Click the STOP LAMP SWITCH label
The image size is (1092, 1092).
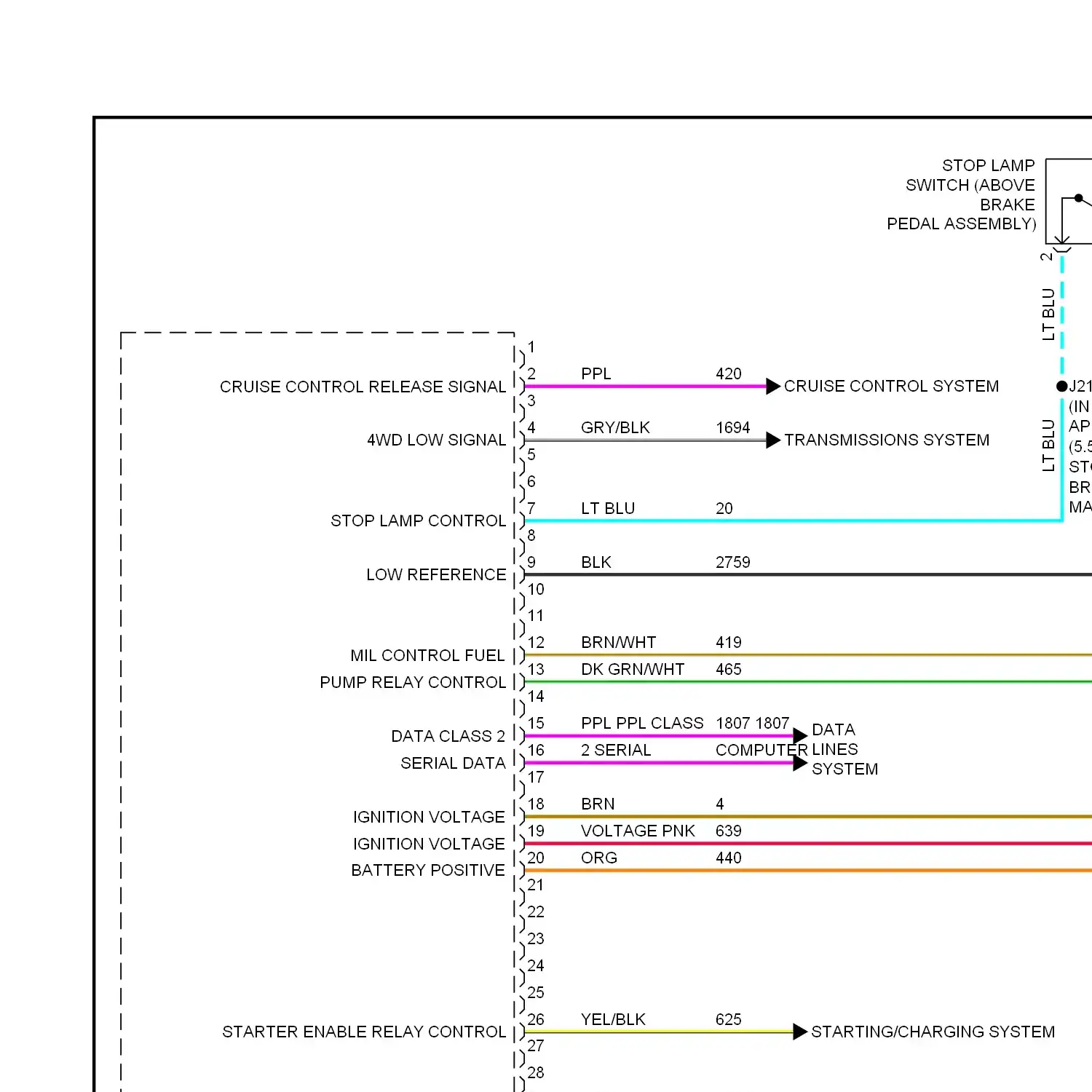click(x=962, y=194)
